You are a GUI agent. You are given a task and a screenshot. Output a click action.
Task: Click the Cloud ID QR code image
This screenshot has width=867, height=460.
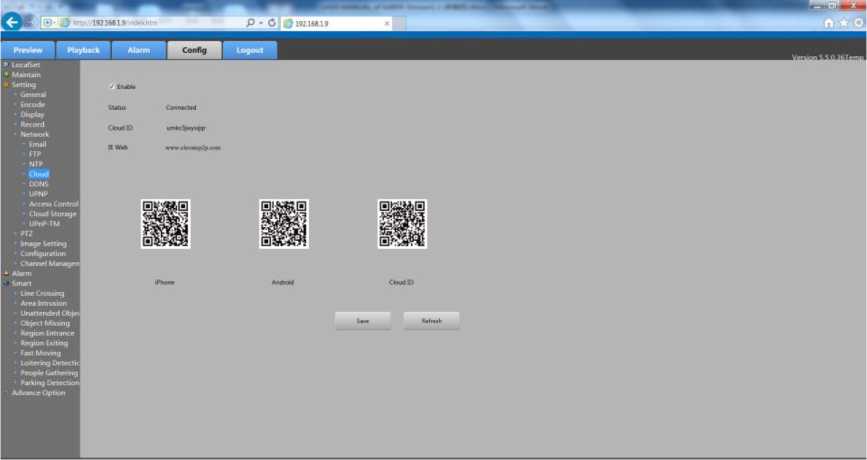pyautogui.click(x=402, y=224)
